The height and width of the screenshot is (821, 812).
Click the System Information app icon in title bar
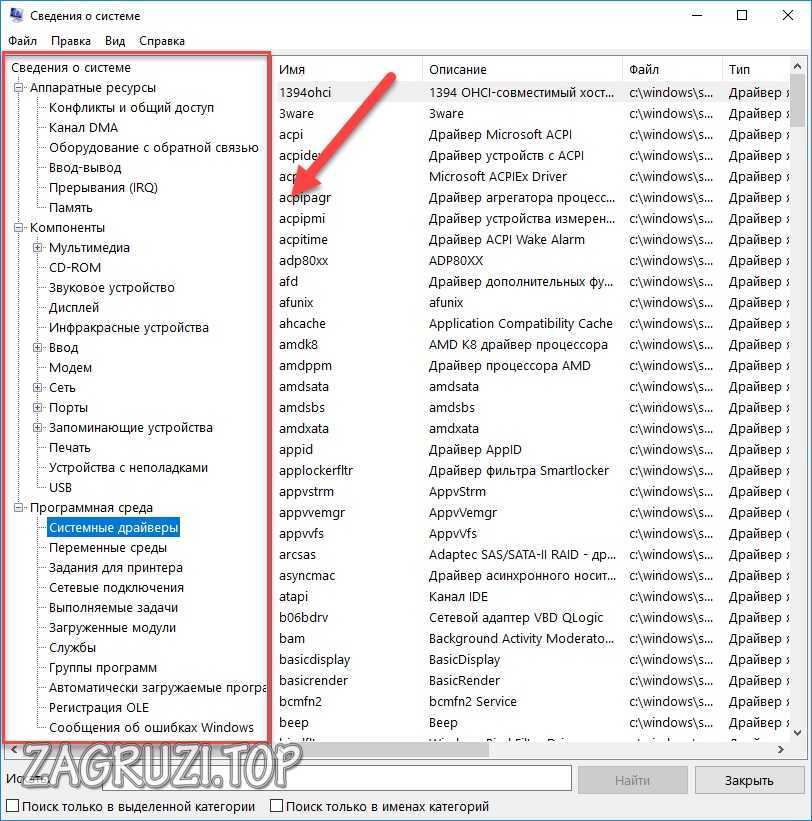click(x=16, y=16)
